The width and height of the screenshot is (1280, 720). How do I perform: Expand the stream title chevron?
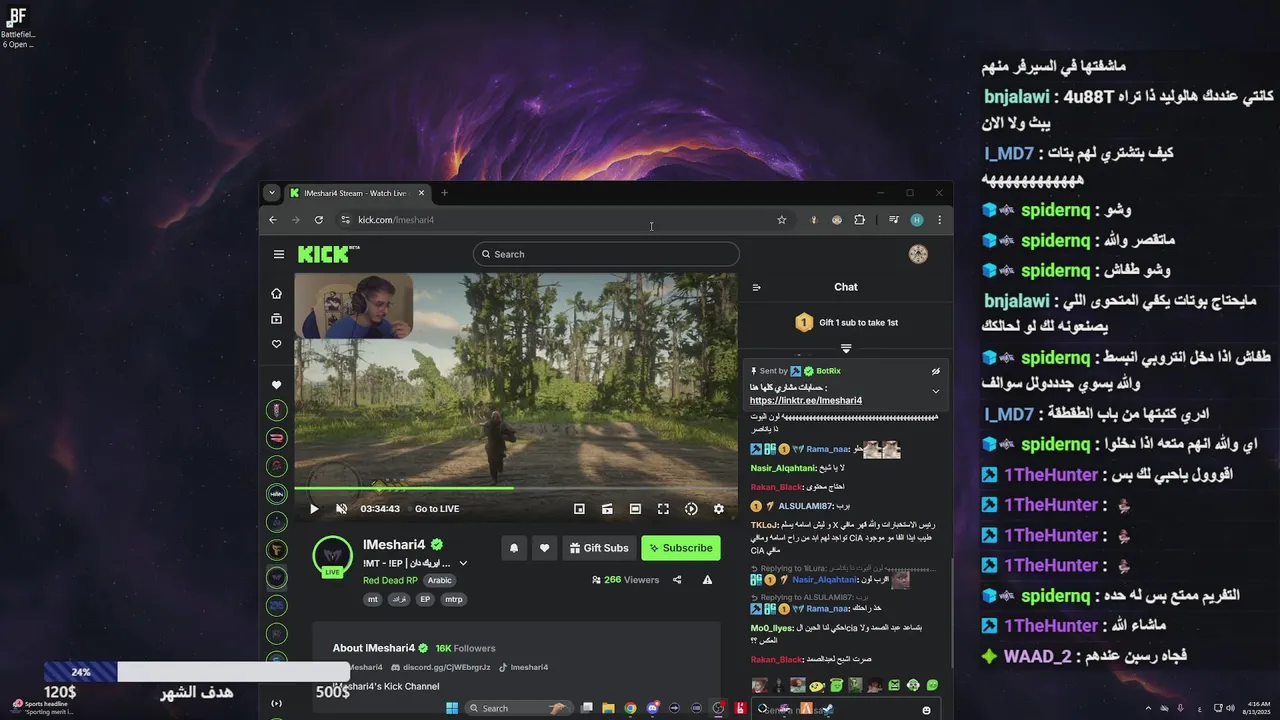pos(463,564)
